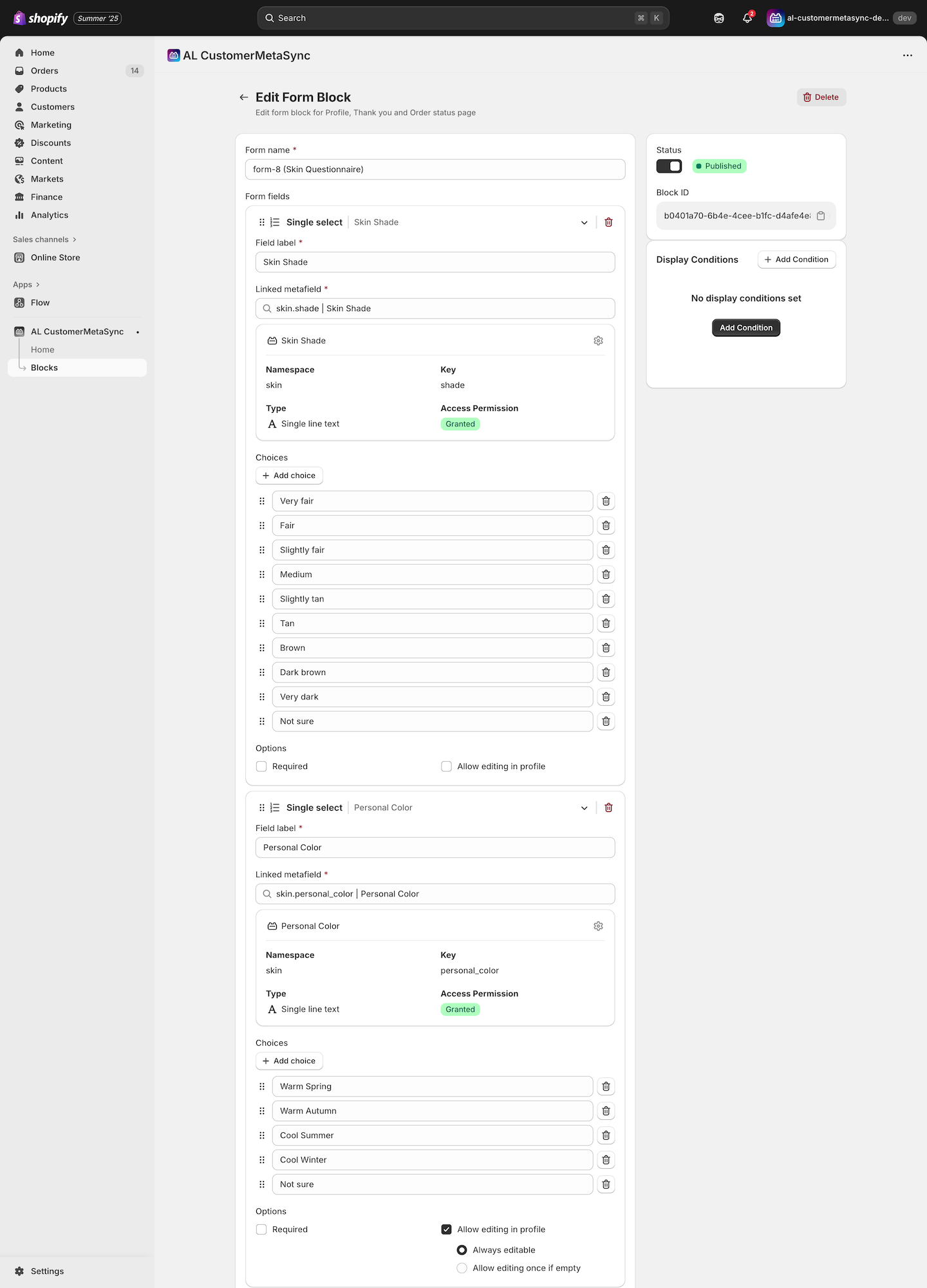927x1288 pixels.
Task: Open settings gear for Skin Shade metafield
Action: coord(598,341)
